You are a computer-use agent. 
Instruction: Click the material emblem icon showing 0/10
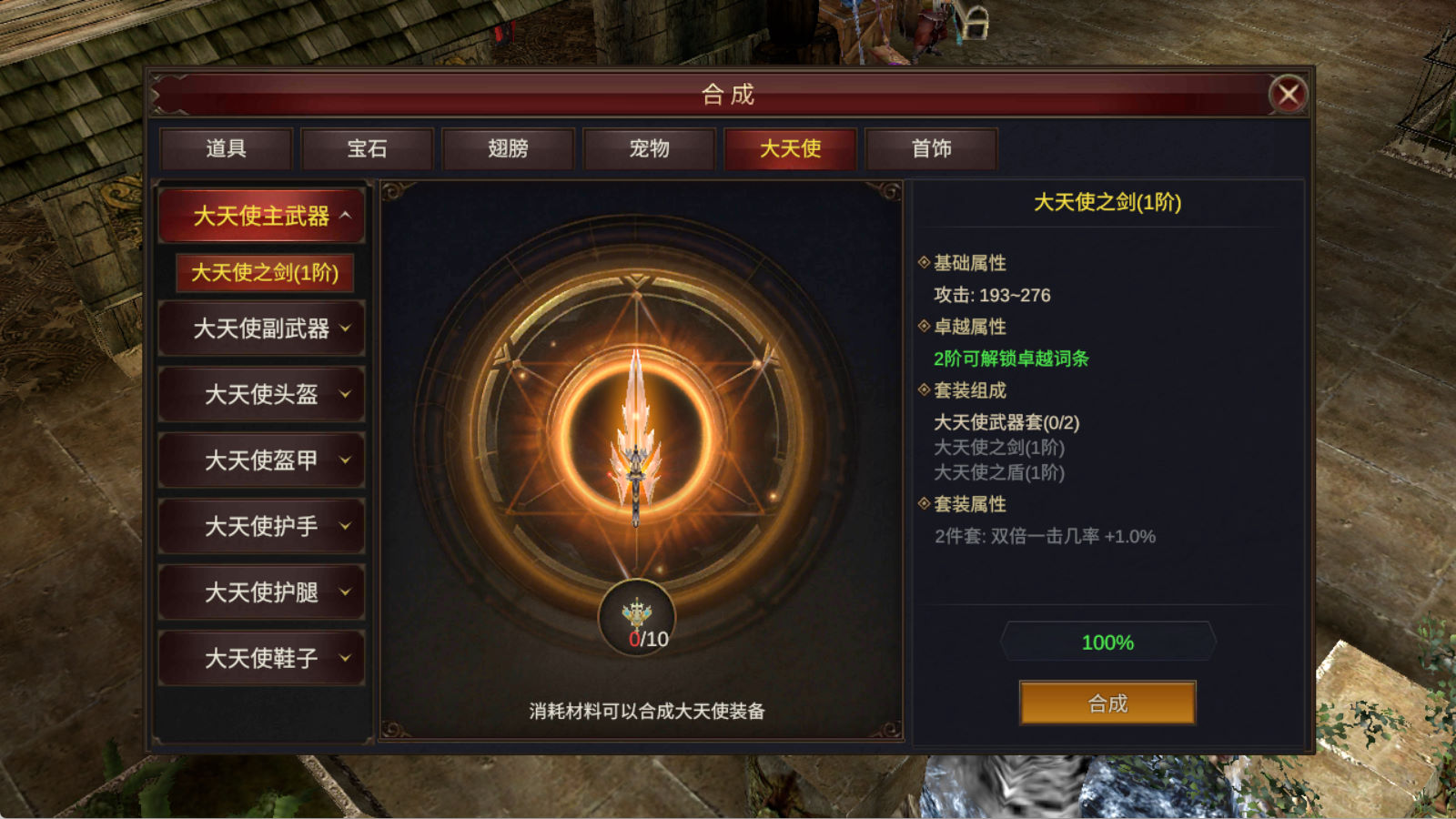(637, 617)
